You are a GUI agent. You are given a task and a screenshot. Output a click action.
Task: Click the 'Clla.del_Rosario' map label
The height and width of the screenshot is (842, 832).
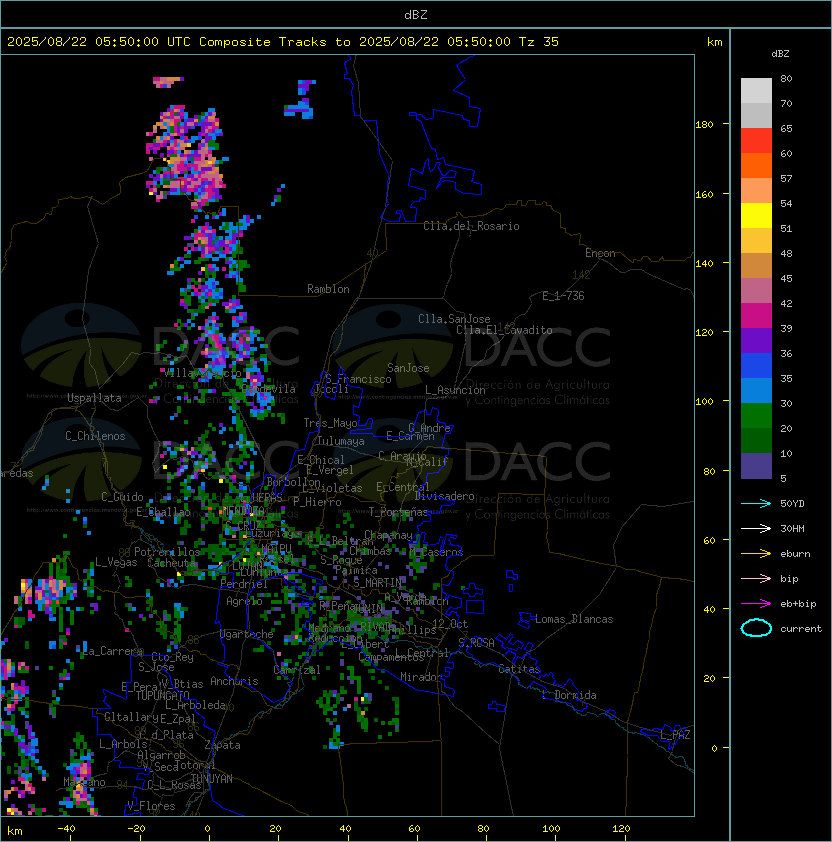471,226
